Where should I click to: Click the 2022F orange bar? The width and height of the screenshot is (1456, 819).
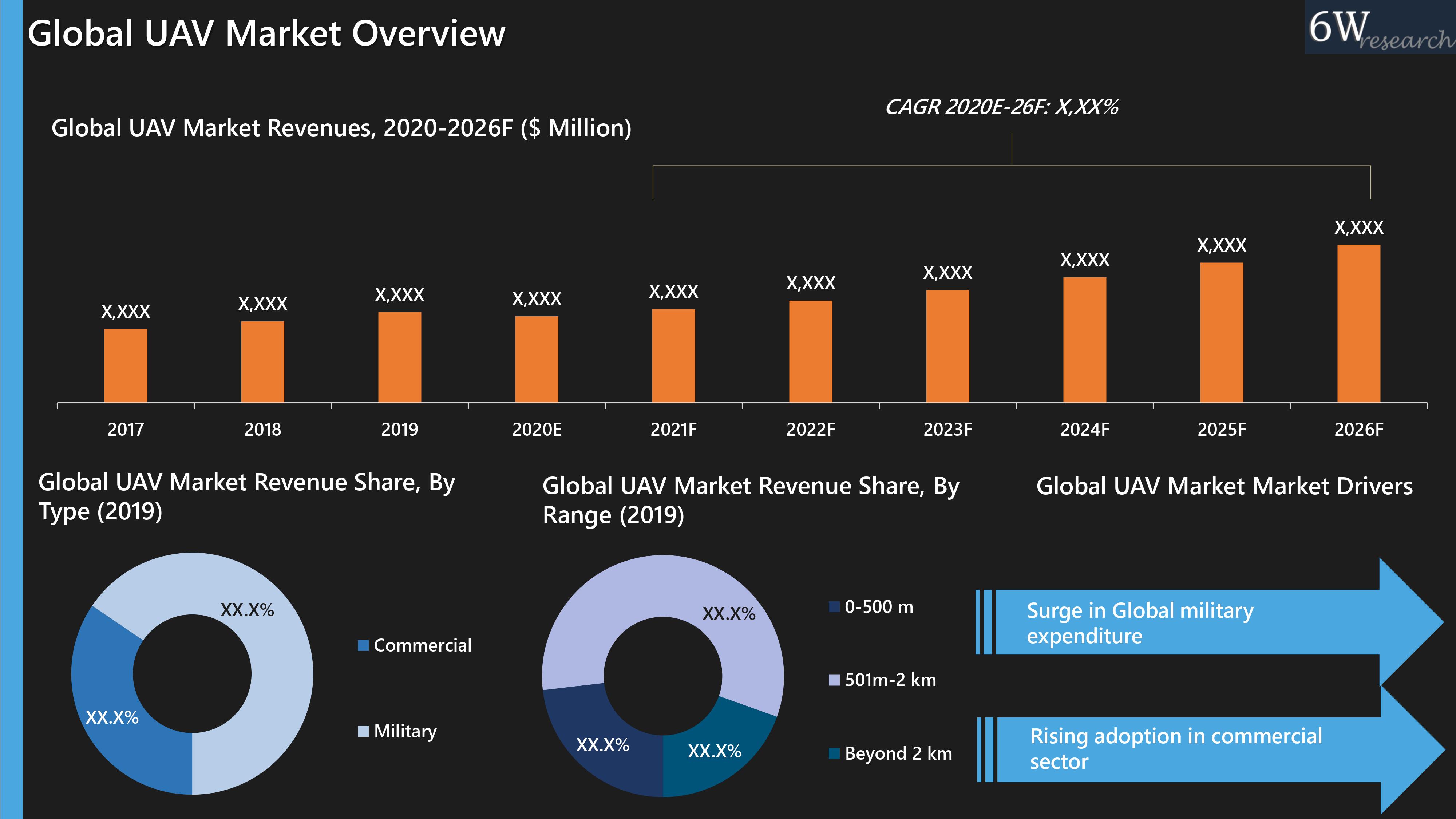pos(811,352)
